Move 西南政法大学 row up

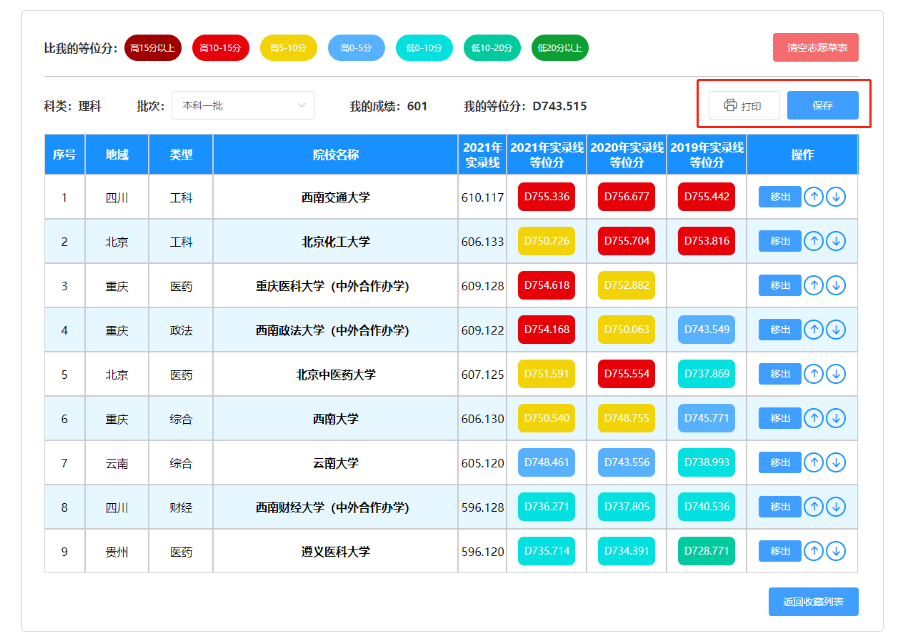(x=813, y=330)
